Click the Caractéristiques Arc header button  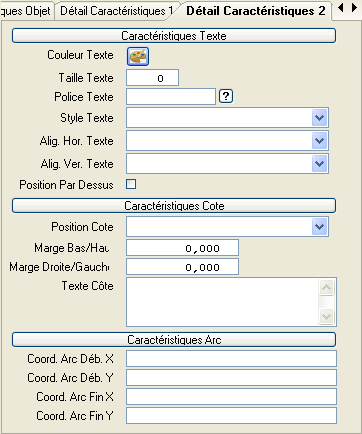174,340
